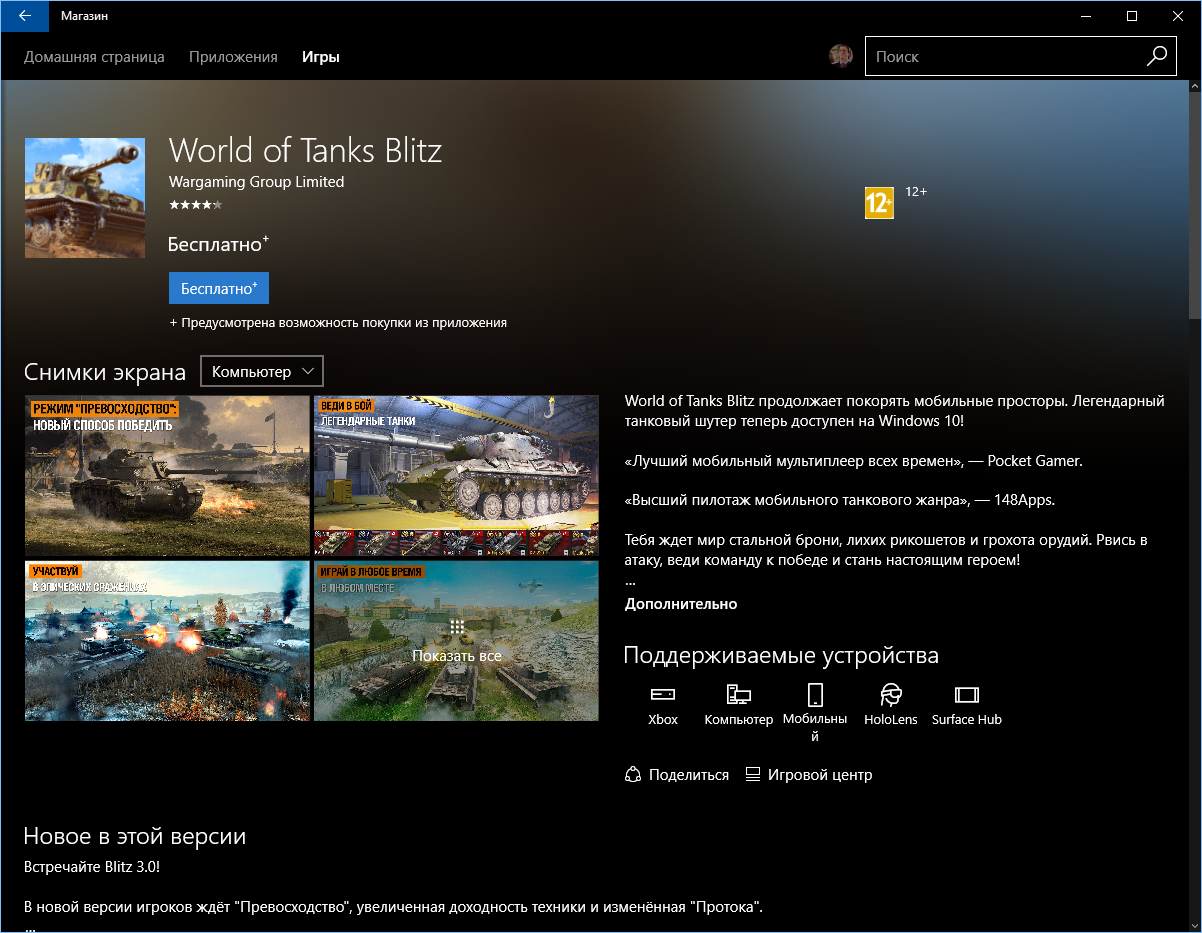Open the Приложения tab
1202x933 pixels.
pyautogui.click(x=233, y=57)
